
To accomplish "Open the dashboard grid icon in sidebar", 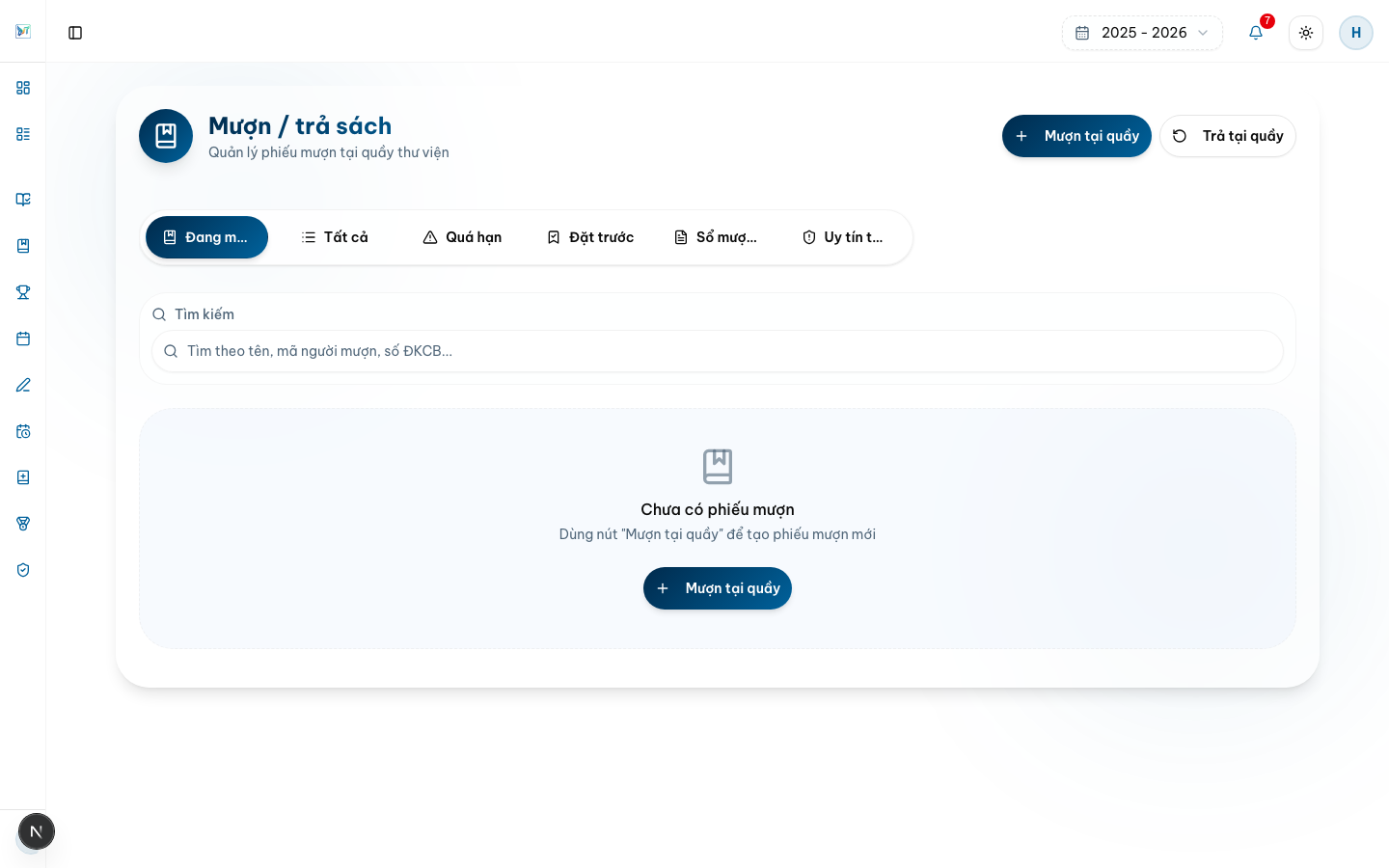I will [x=23, y=88].
